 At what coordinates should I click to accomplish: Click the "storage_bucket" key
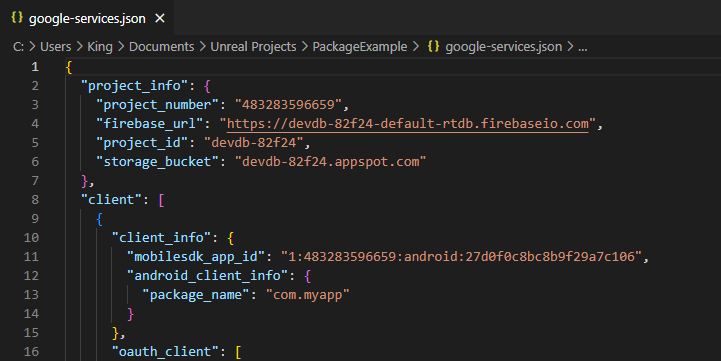click(157, 162)
